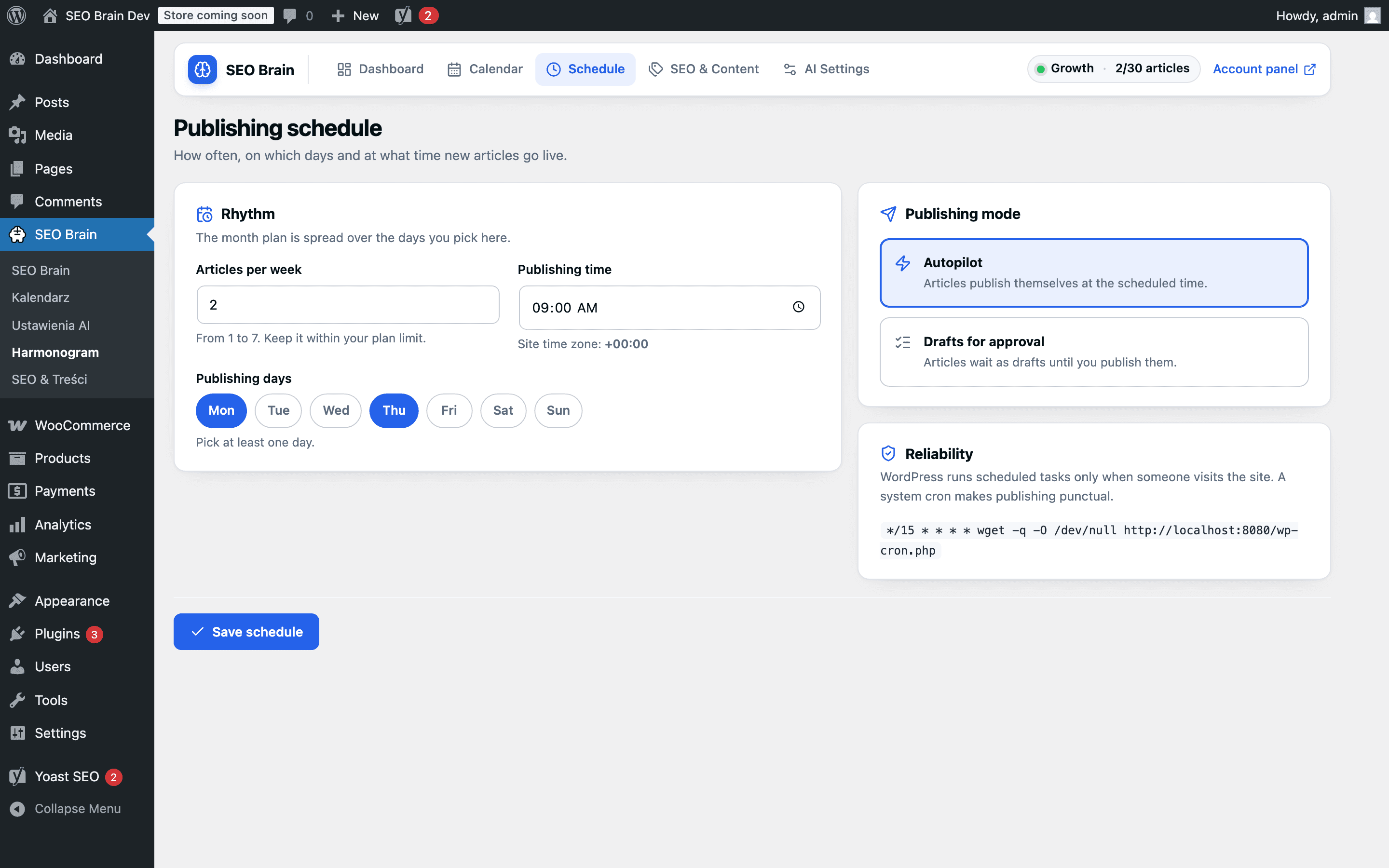Click the Settings sliders icon in sidebar
1389x868 pixels.
pyautogui.click(x=17, y=733)
